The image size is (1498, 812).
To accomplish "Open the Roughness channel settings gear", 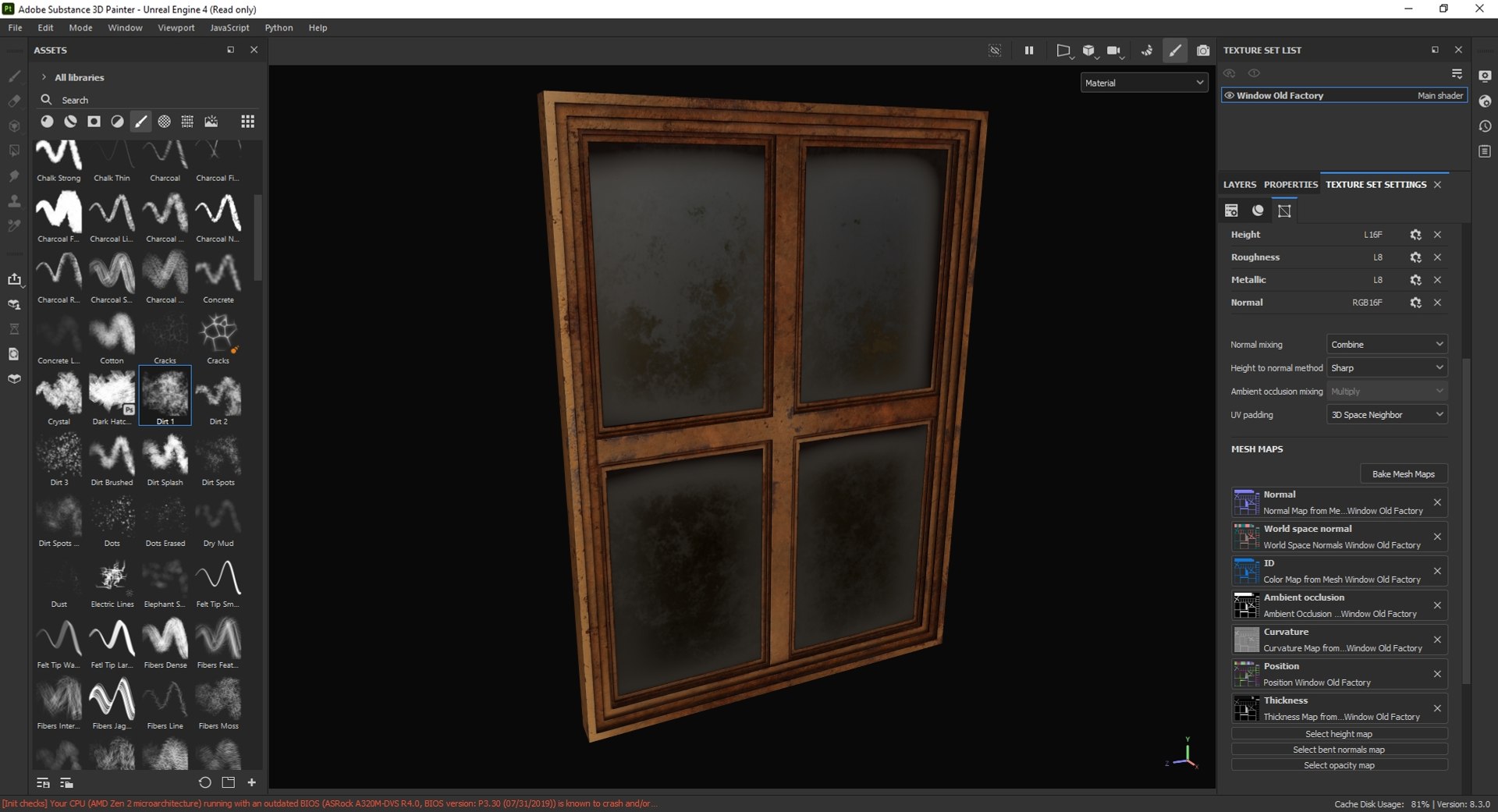I will 1415,257.
